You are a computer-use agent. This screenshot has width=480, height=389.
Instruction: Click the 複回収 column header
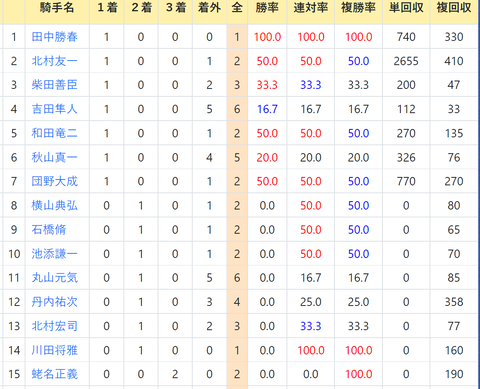click(454, 7)
